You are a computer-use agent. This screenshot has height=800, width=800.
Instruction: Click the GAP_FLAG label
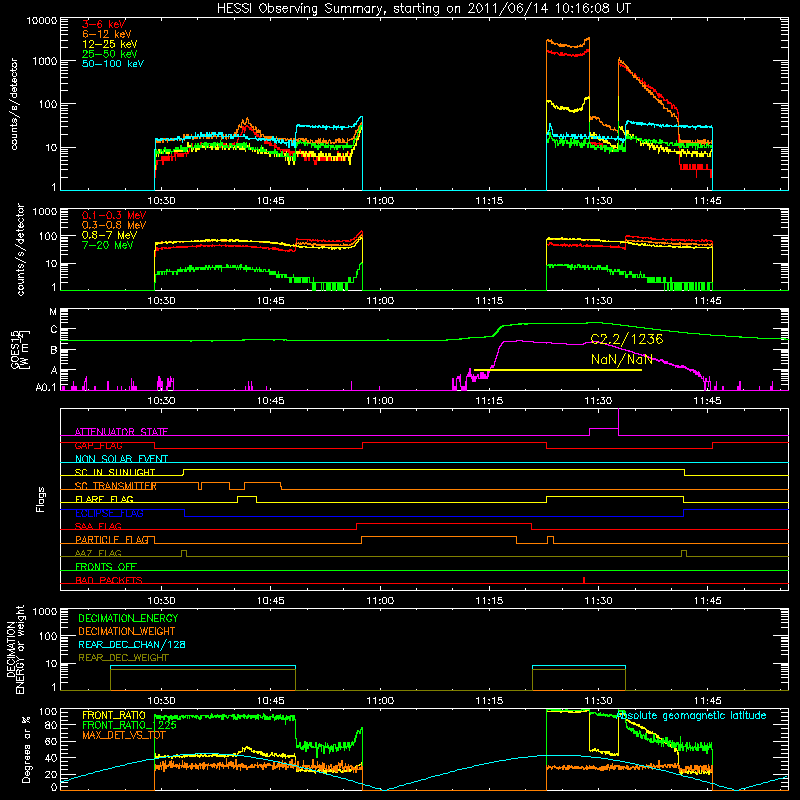point(98,445)
